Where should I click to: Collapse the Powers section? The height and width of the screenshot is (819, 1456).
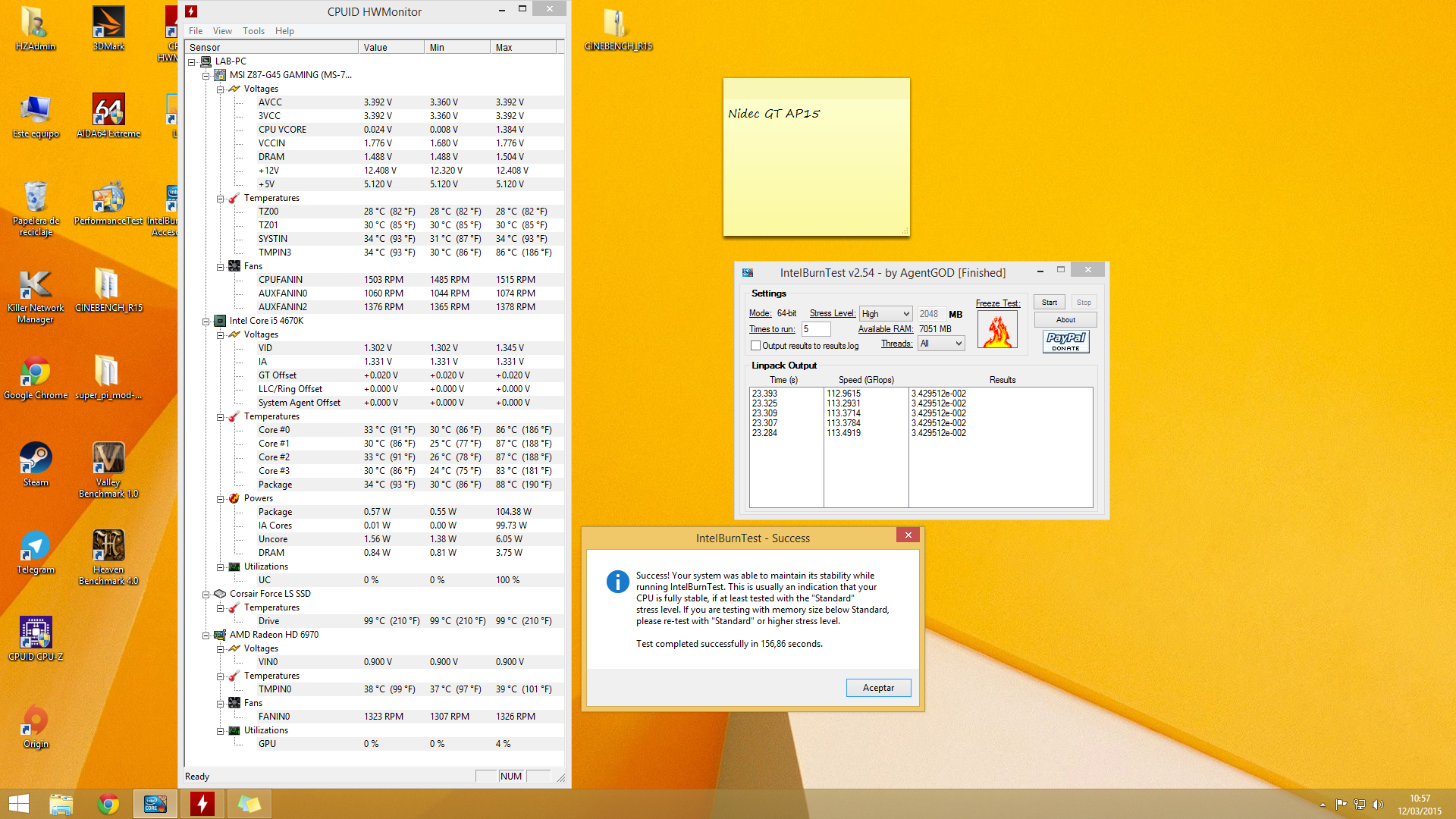[220, 498]
